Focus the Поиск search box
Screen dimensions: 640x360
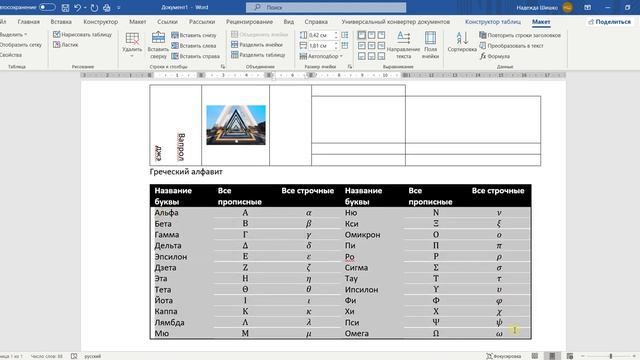(x=326, y=7)
